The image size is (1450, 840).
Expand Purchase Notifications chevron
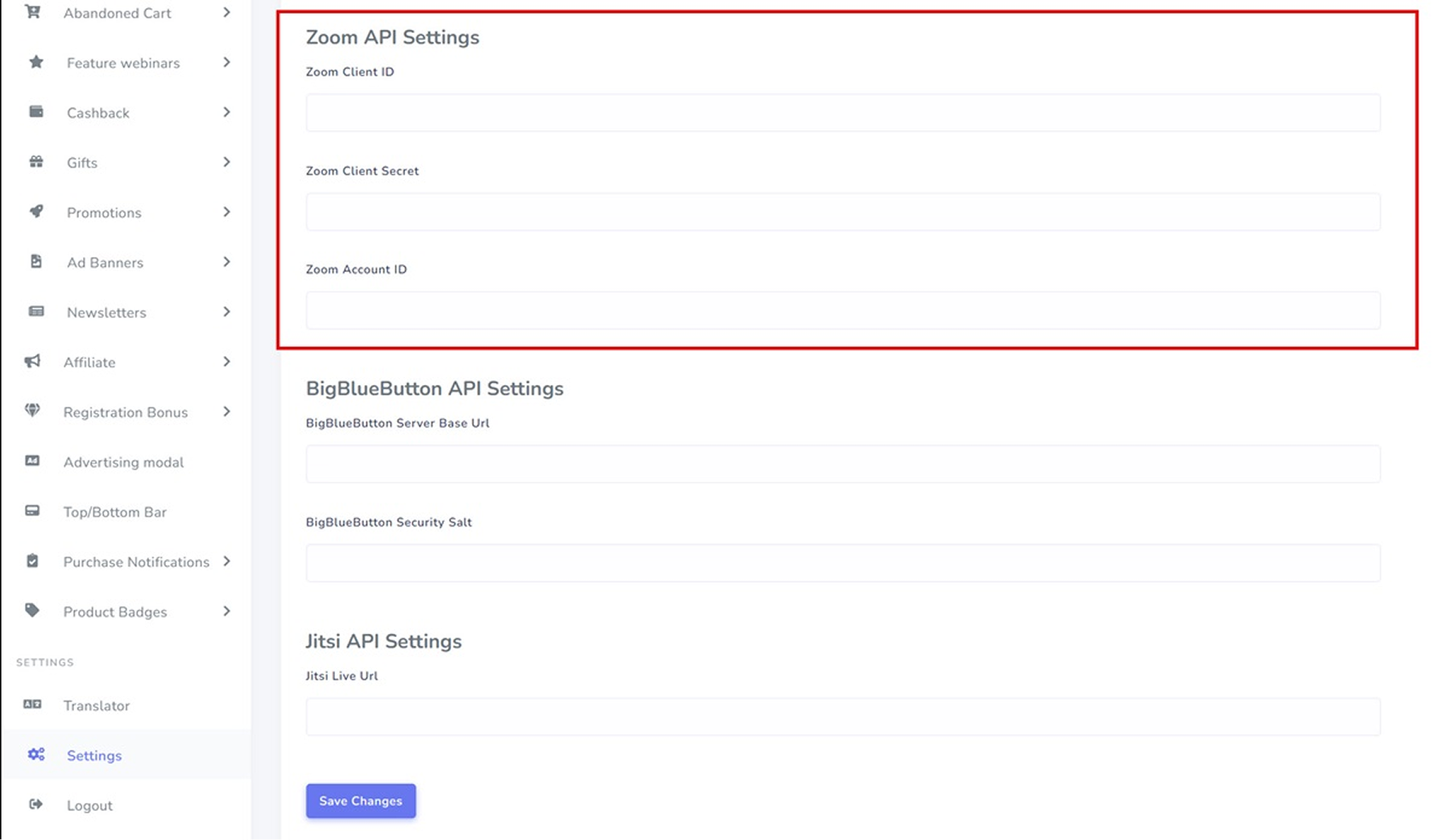tap(226, 561)
